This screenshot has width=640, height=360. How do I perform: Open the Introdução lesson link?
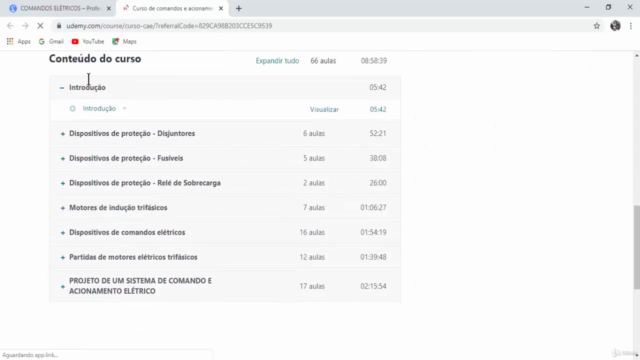pyautogui.click(x=99, y=109)
